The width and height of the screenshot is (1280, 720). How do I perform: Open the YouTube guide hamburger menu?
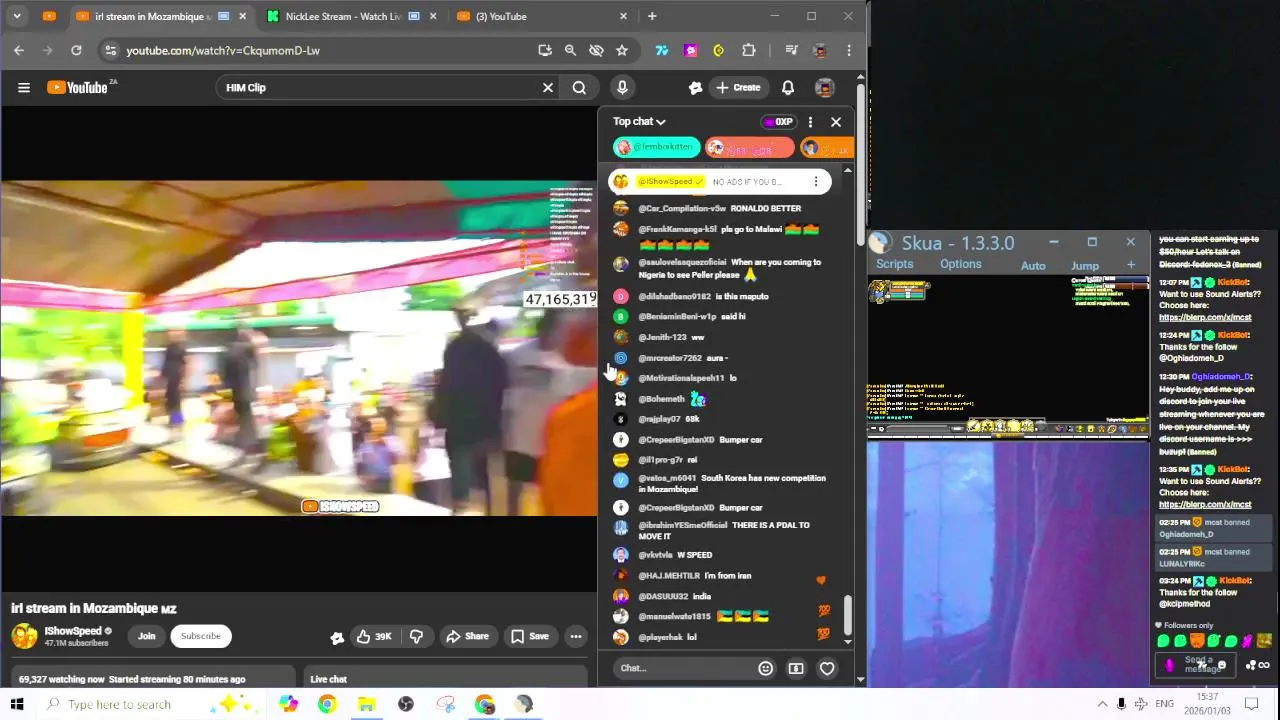point(24,88)
